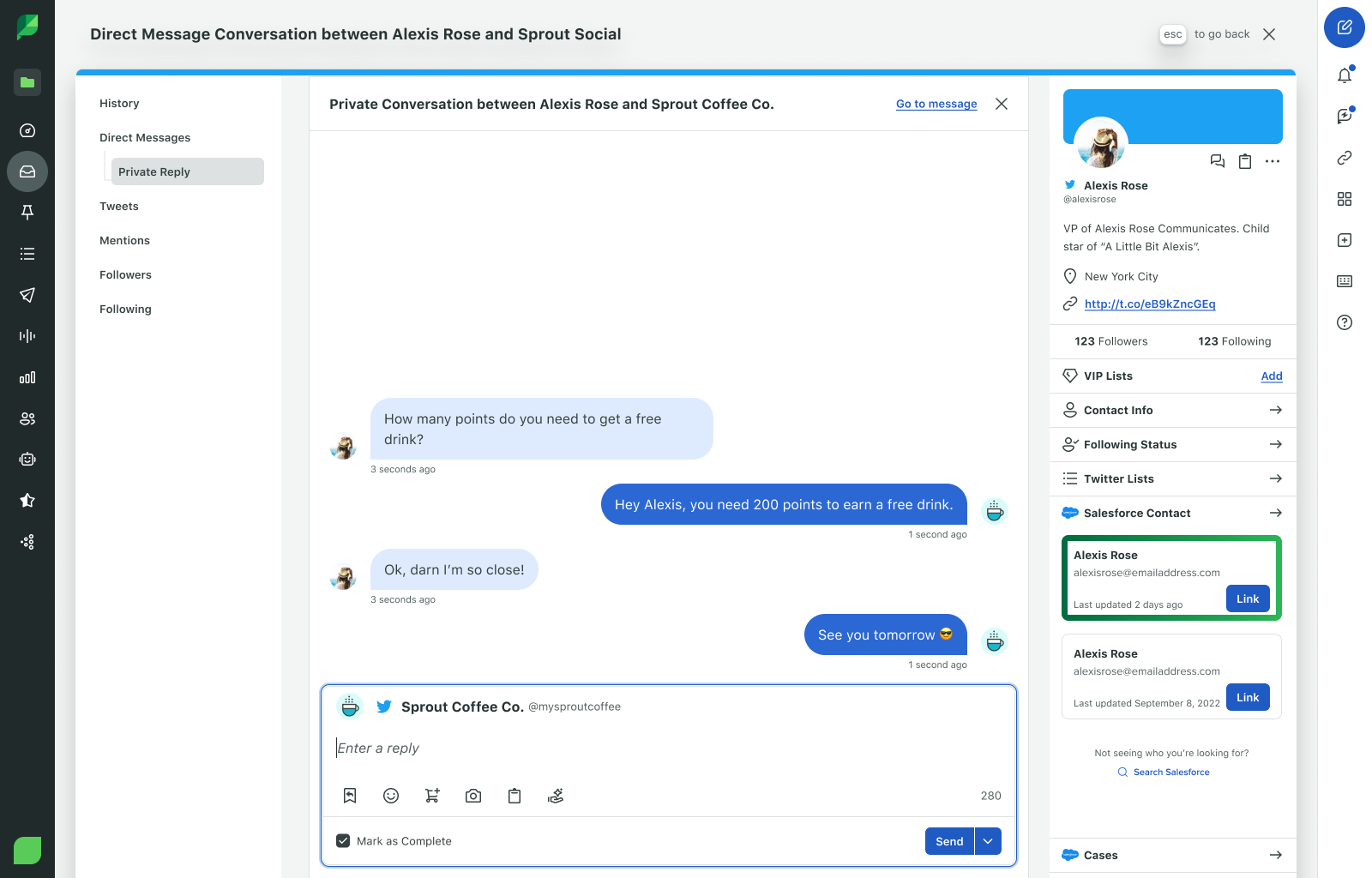Expand the Cases section
Image resolution: width=1372 pixels, height=878 pixels.
(1173, 855)
